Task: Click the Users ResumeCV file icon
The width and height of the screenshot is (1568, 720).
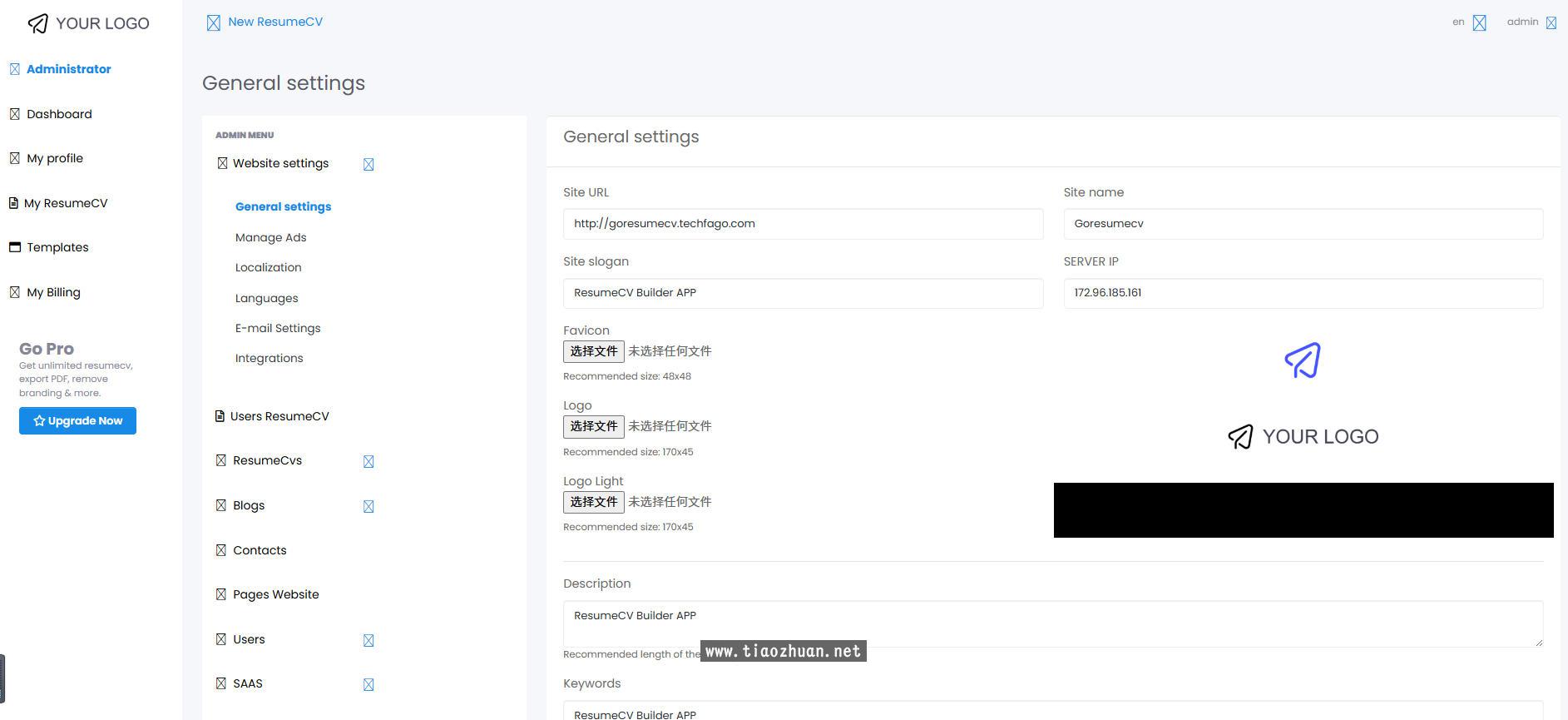Action: [x=220, y=416]
